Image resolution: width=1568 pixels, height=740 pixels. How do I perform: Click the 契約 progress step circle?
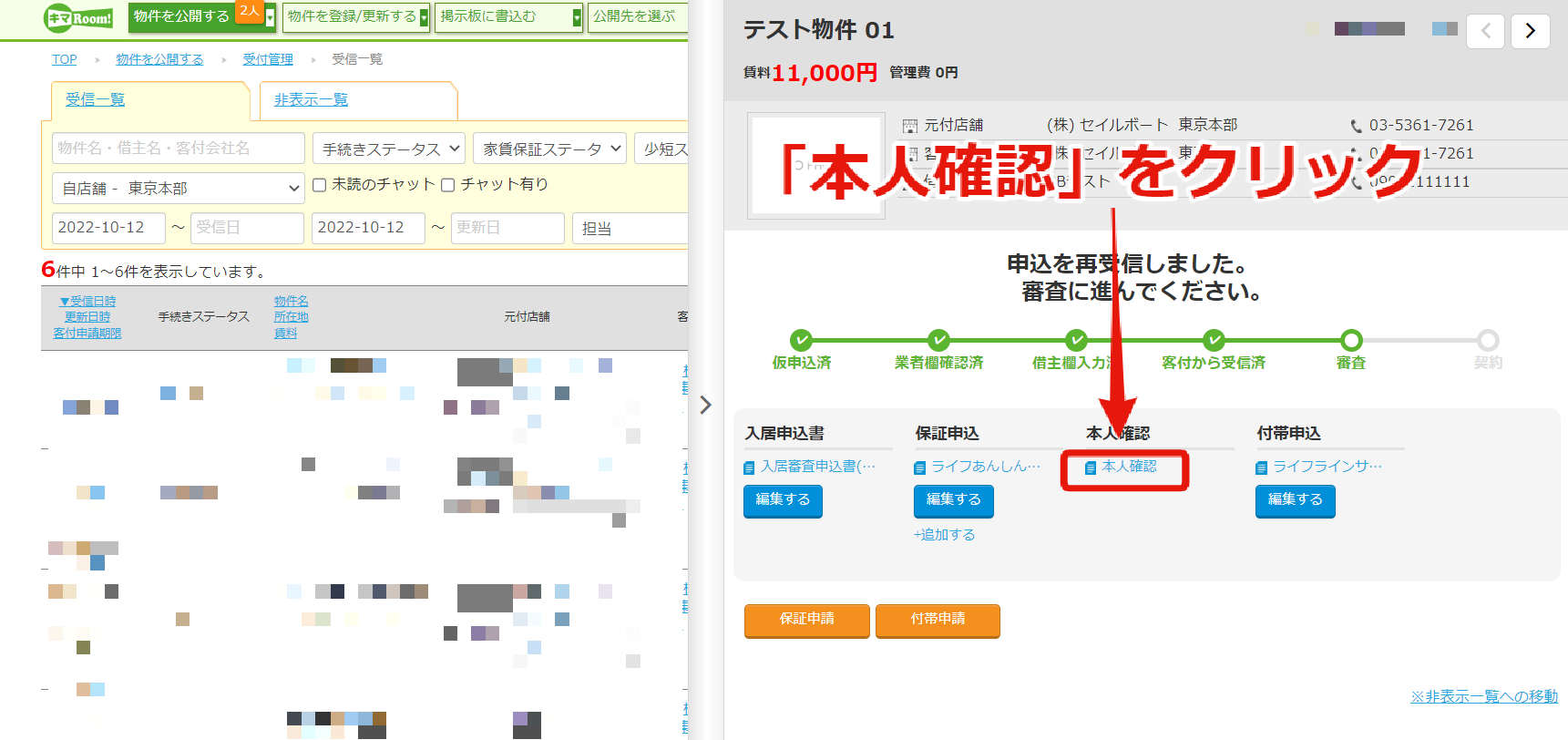point(1488,340)
